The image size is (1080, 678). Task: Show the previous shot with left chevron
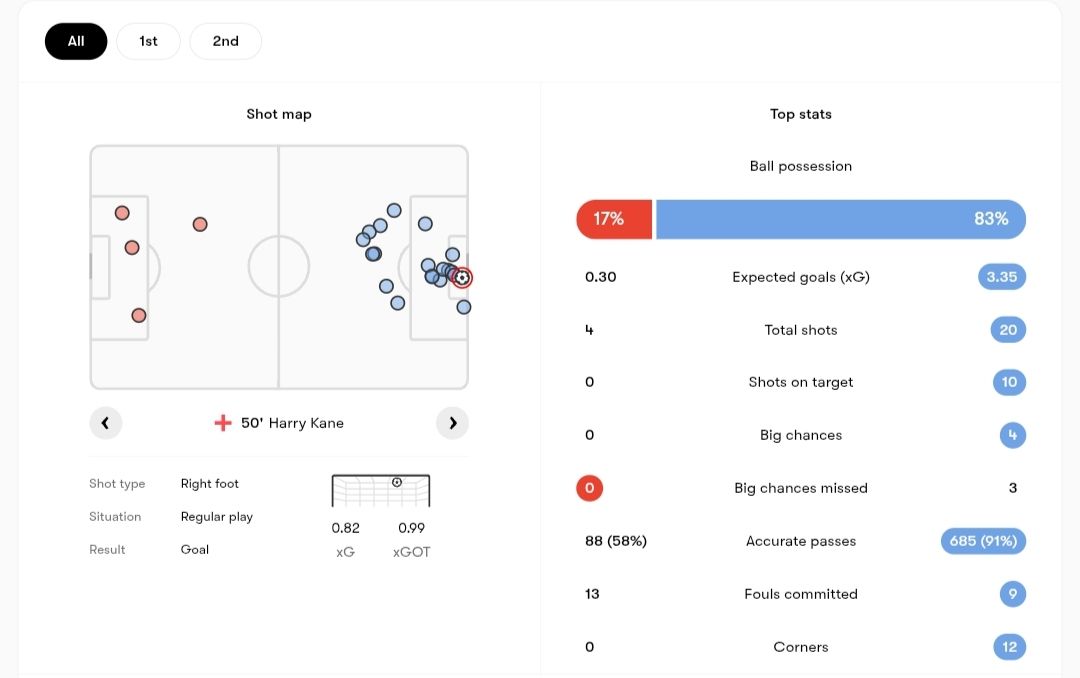[x=106, y=423]
